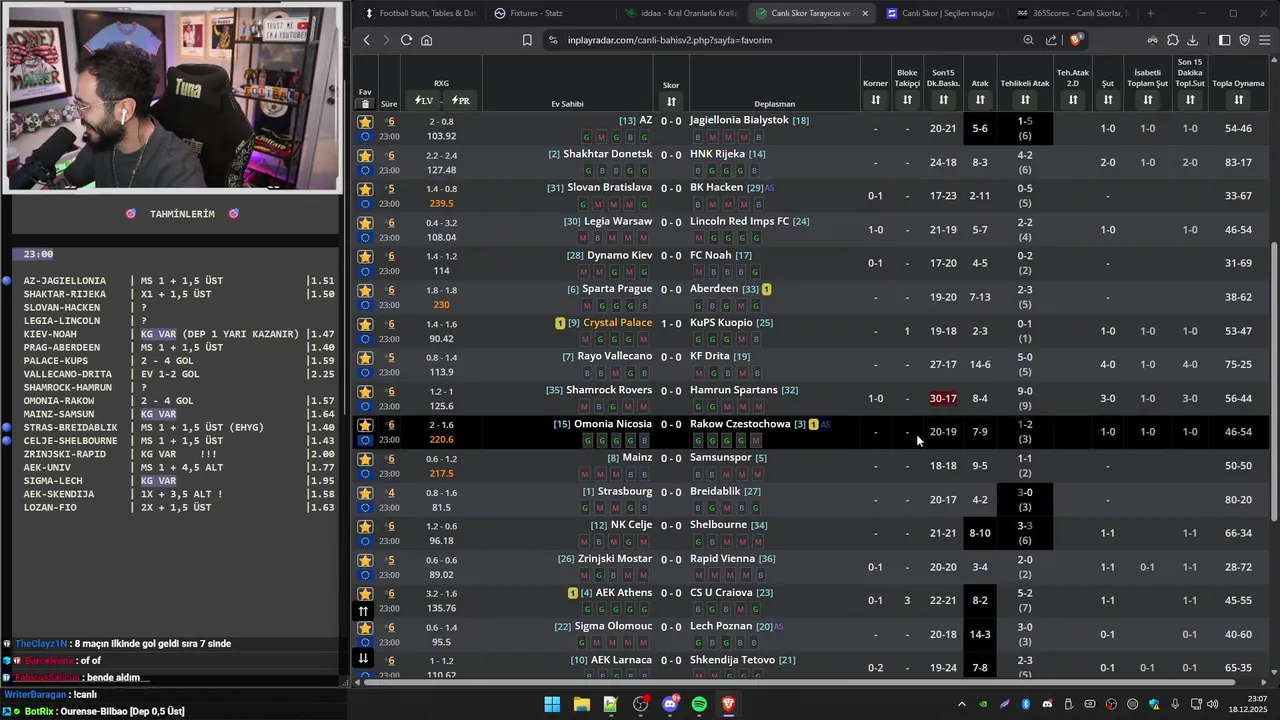
Task: Toggle favorite star for Slovan Bratislava row
Action: click(365, 189)
